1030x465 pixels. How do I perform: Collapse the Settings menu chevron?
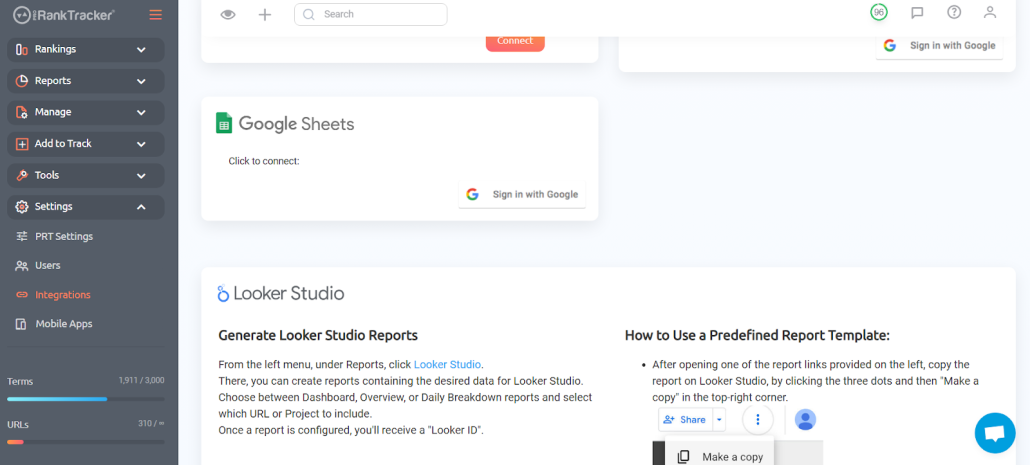tap(141, 207)
